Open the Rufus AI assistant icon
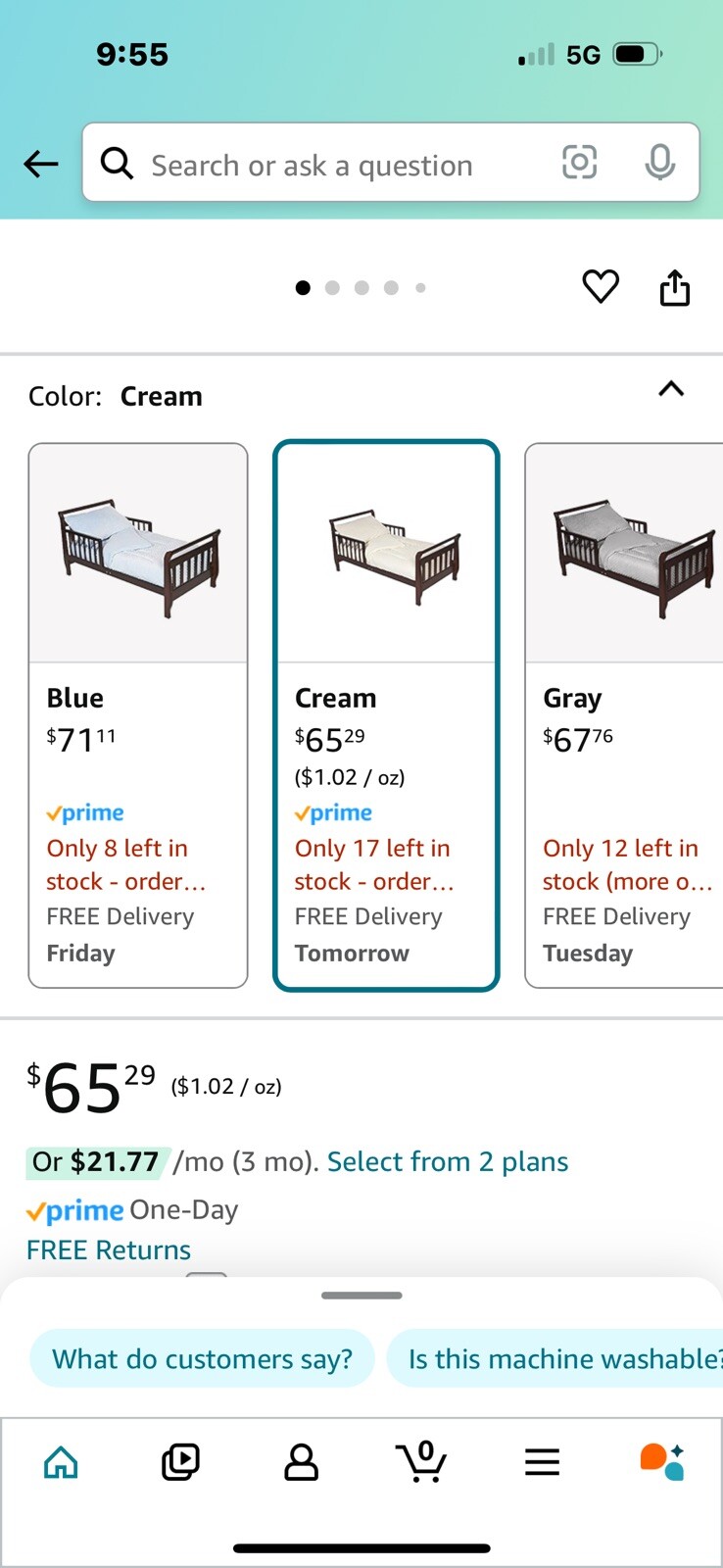 tap(662, 1461)
